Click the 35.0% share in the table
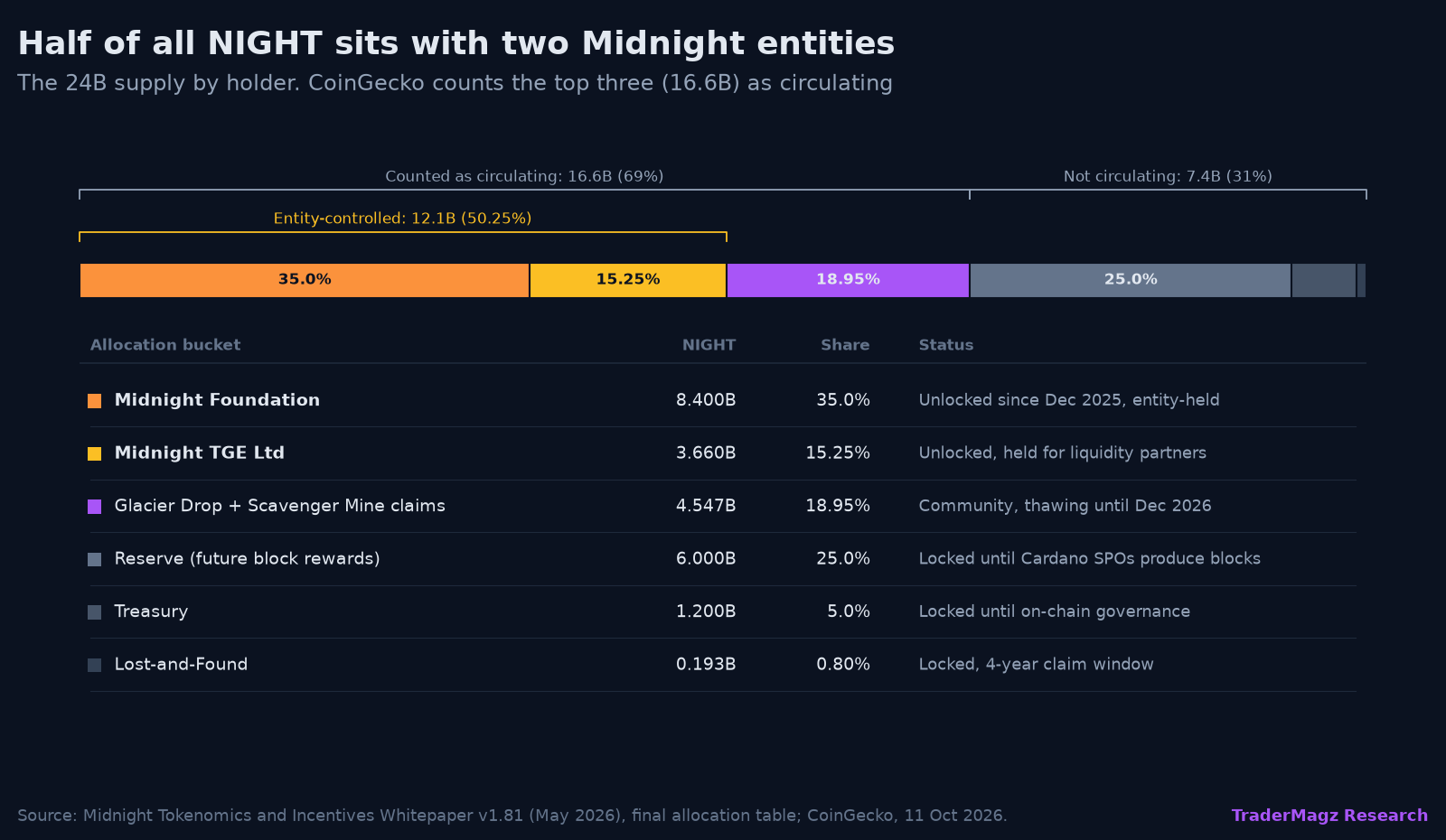The height and width of the screenshot is (840, 1446). (843, 400)
